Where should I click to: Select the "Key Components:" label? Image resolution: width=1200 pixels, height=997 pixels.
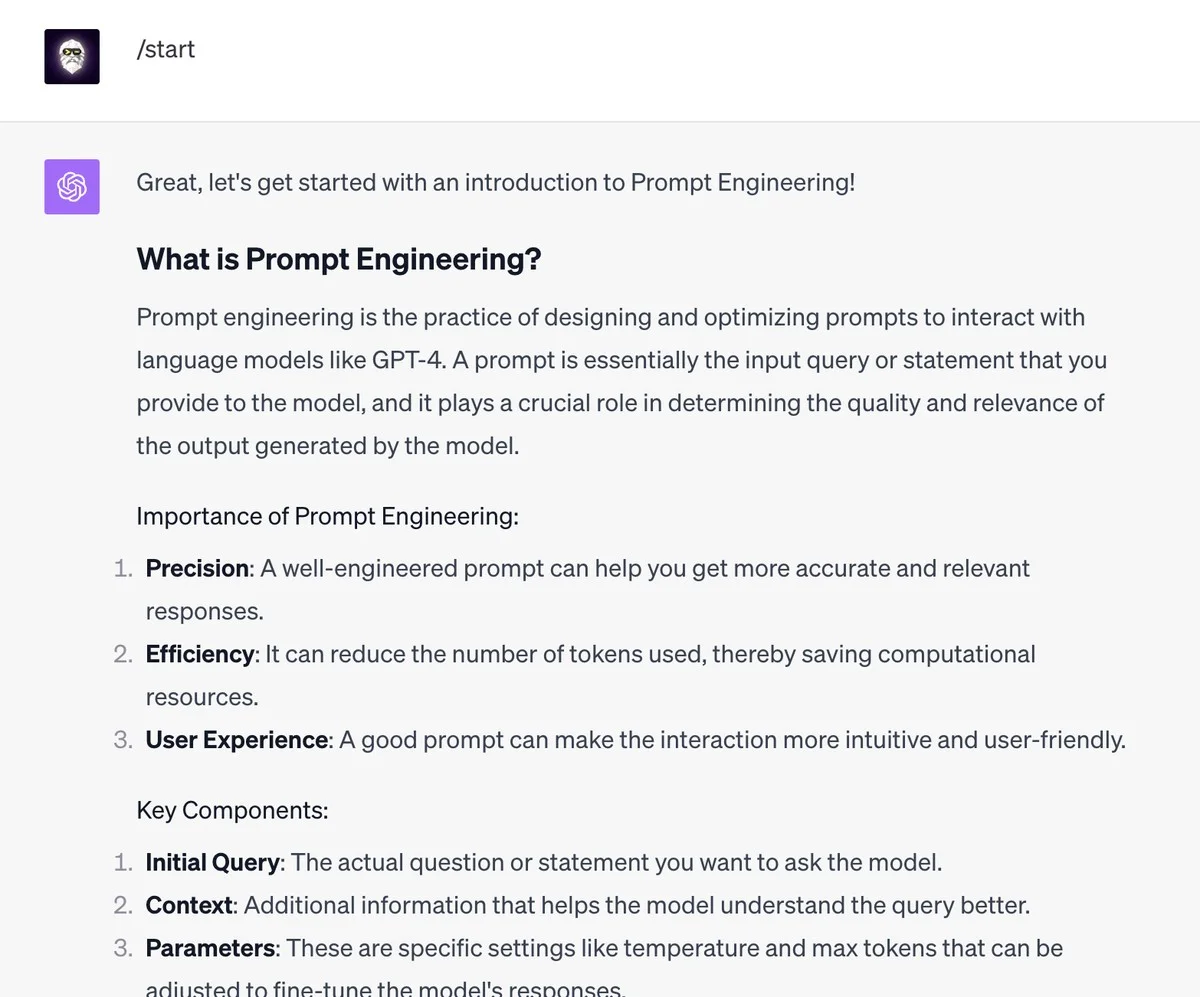[232, 810]
